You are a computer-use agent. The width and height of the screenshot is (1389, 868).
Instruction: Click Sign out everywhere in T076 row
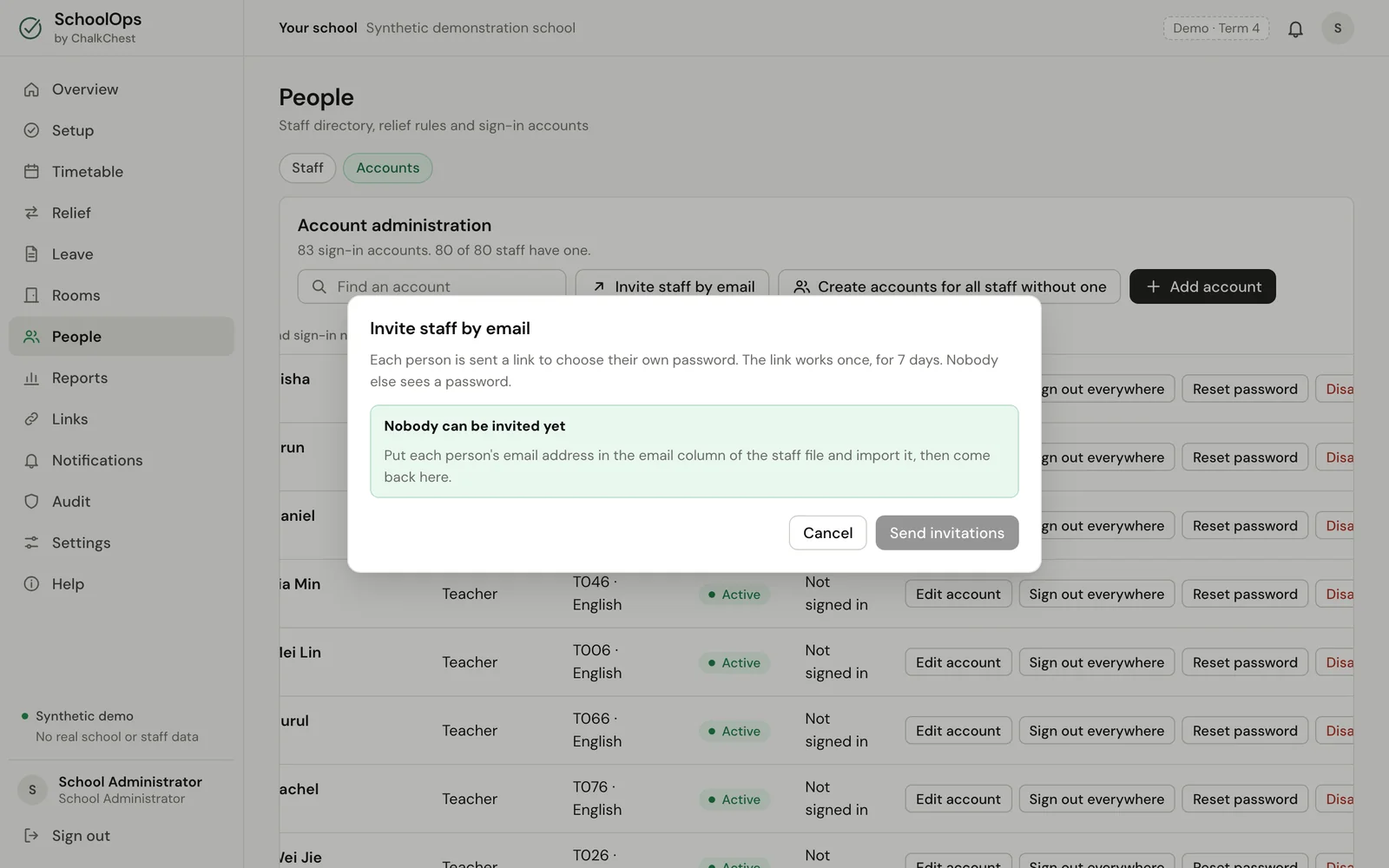pyautogui.click(x=1096, y=799)
